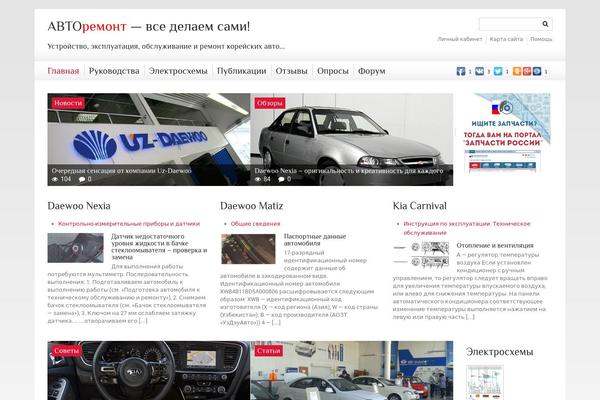Open the Помощь link
This screenshot has height=400, width=600.
pos(541,39)
